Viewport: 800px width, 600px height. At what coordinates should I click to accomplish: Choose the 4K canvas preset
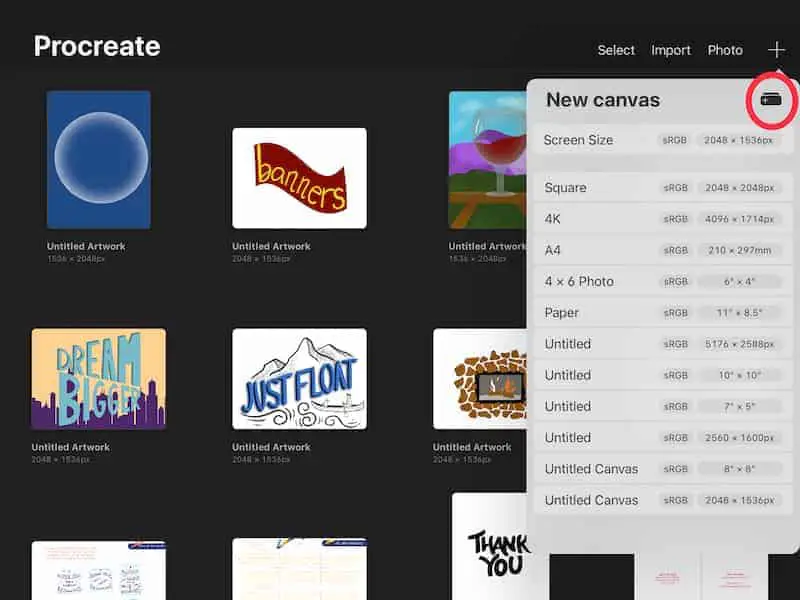tap(663, 219)
